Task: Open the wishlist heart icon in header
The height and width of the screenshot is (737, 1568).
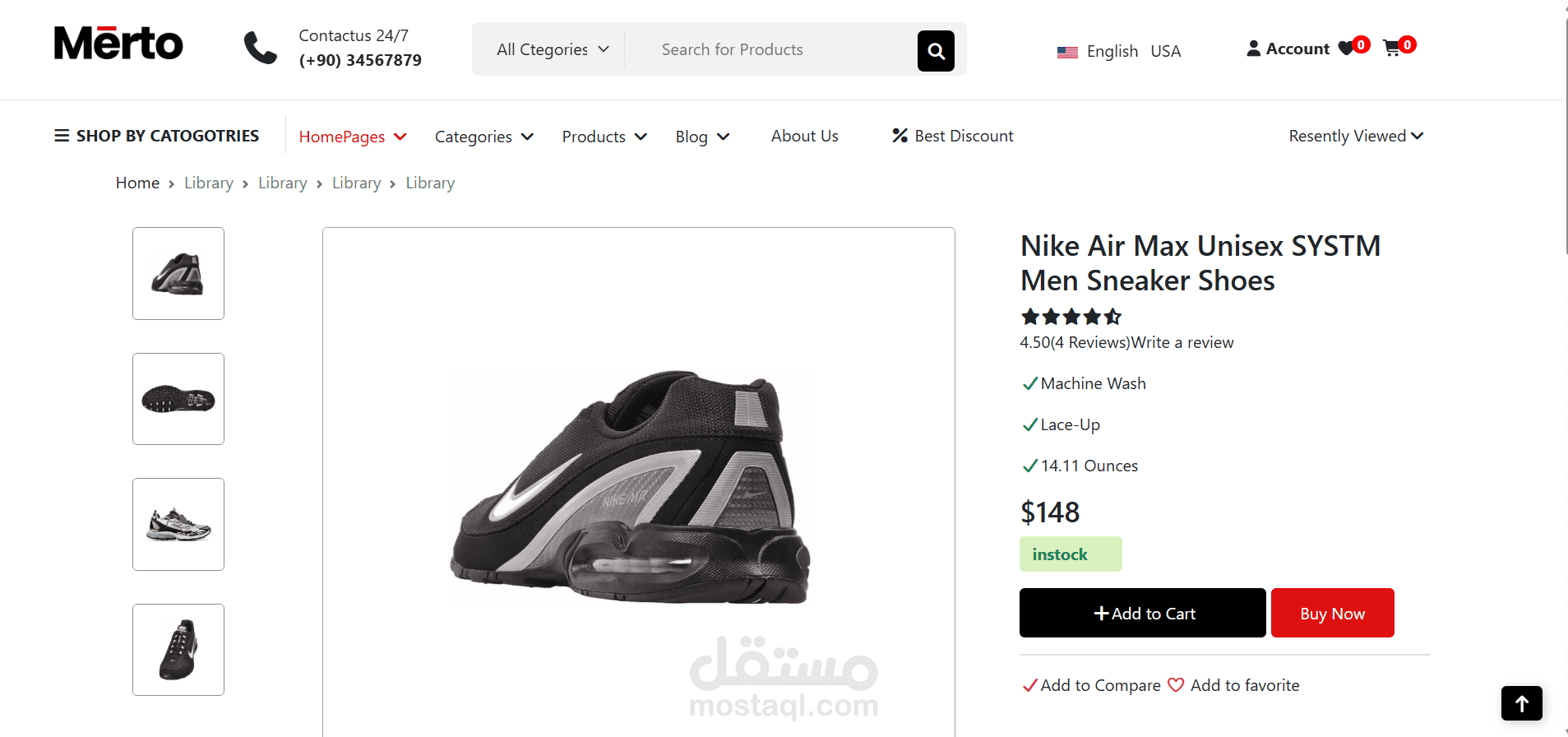Action: (x=1346, y=49)
